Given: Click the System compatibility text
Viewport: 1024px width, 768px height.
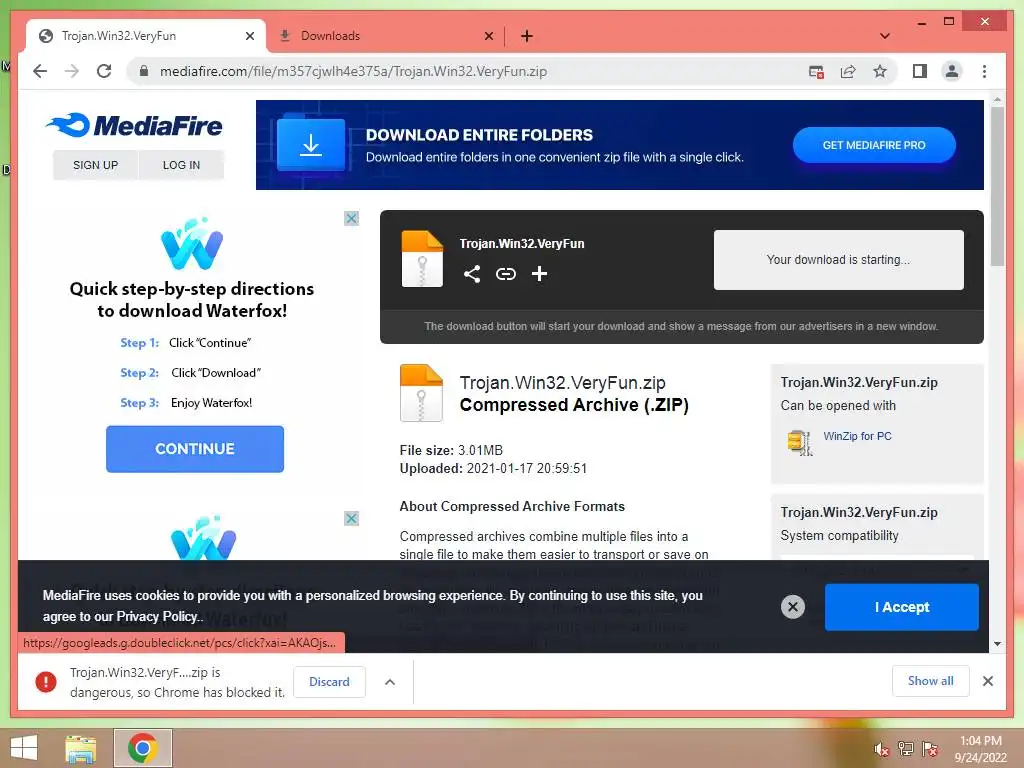Looking at the screenshot, I should coord(839,536).
